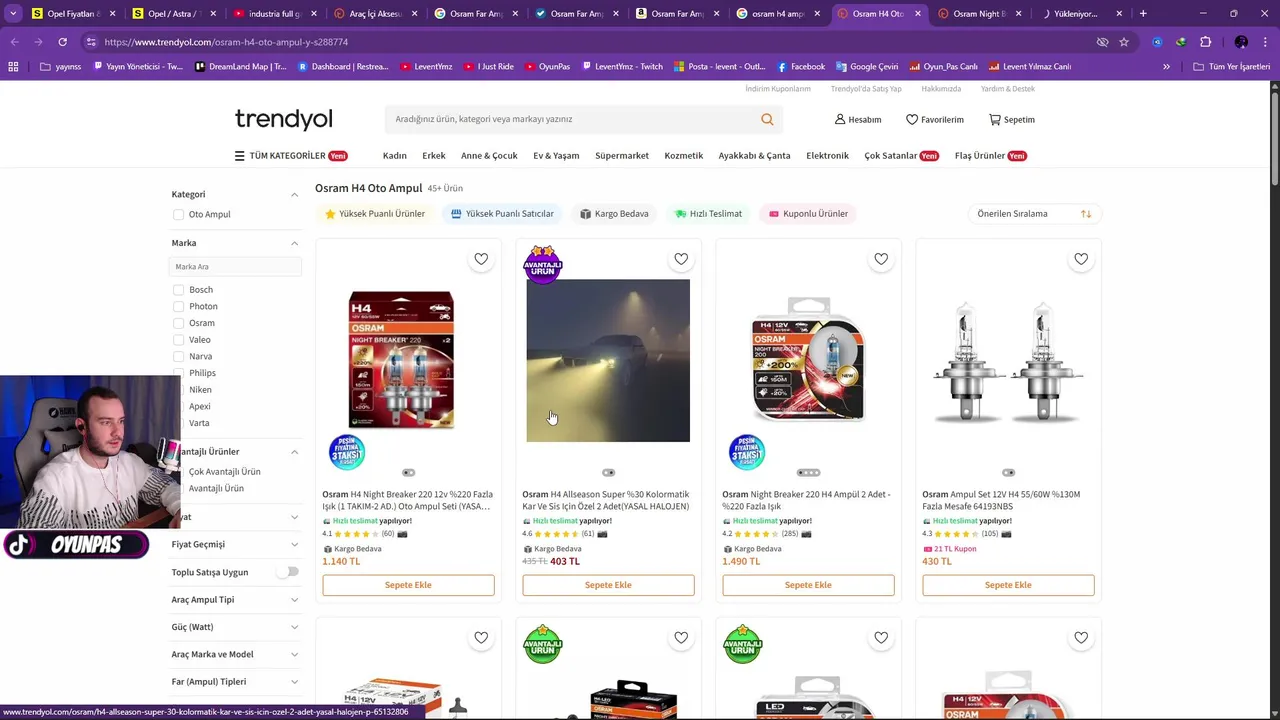Open the apps grid in bookmarks bar

[13, 66]
